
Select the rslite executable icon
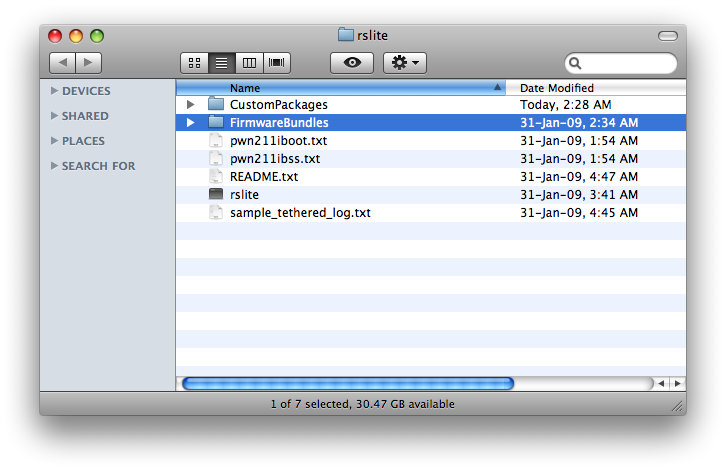[x=216, y=195]
